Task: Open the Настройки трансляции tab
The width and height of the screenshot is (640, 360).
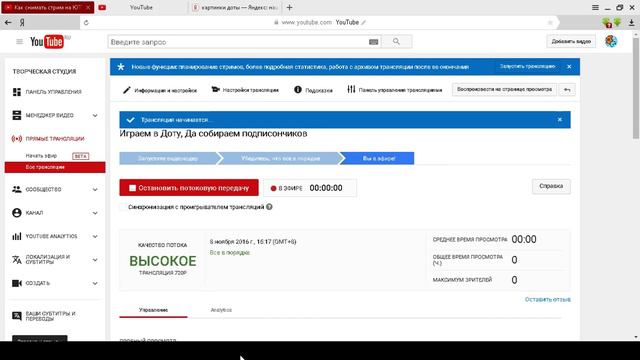Action: click(x=245, y=90)
